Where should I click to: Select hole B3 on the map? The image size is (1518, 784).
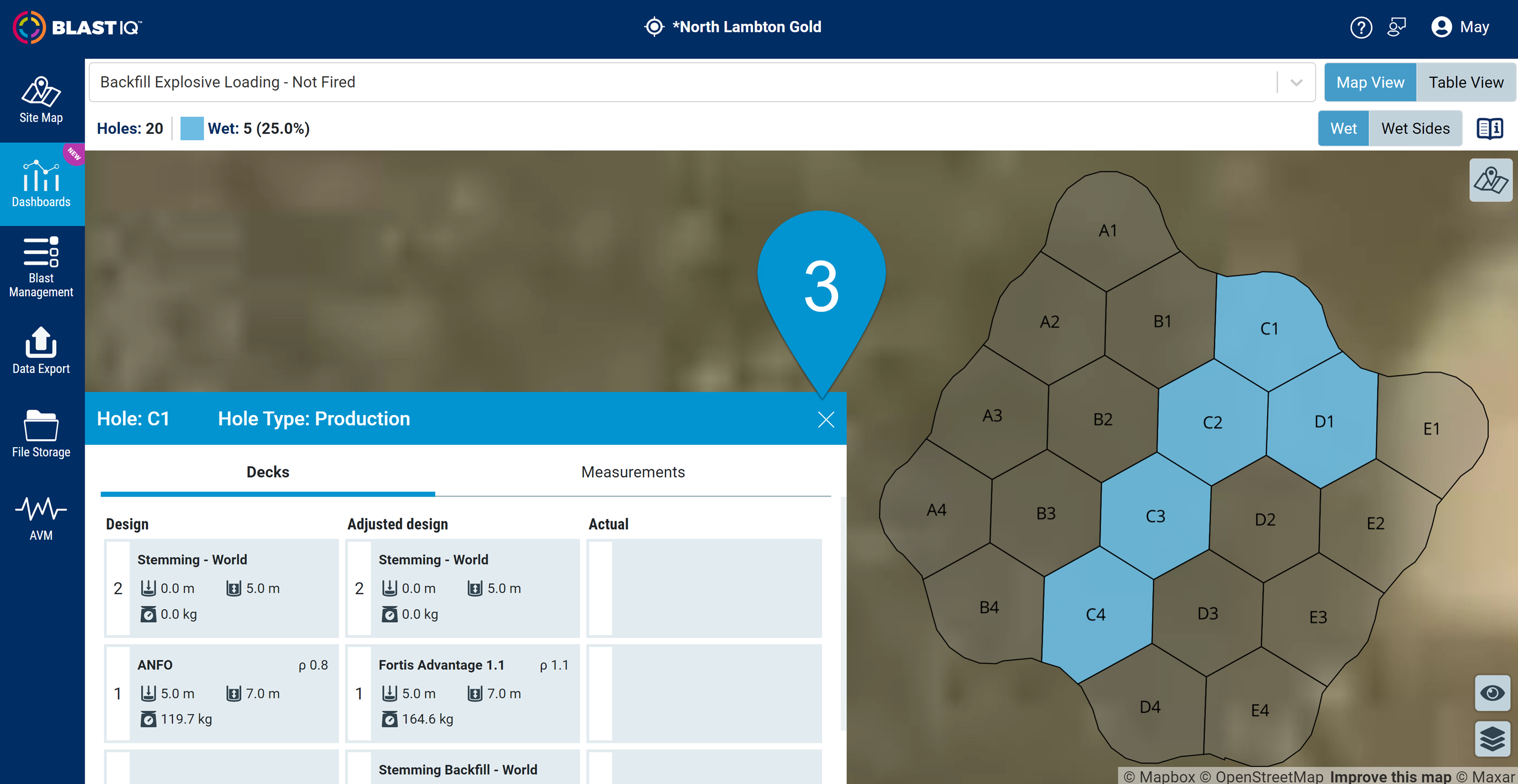point(1045,513)
